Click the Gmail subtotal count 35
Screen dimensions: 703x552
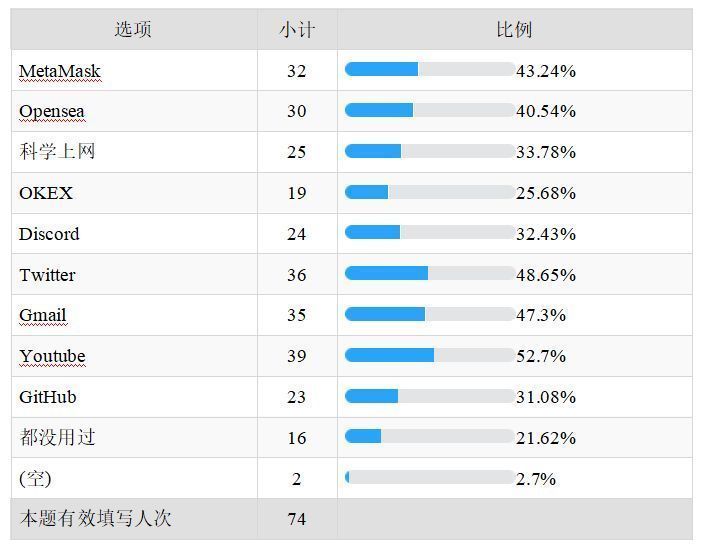pos(296,315)
